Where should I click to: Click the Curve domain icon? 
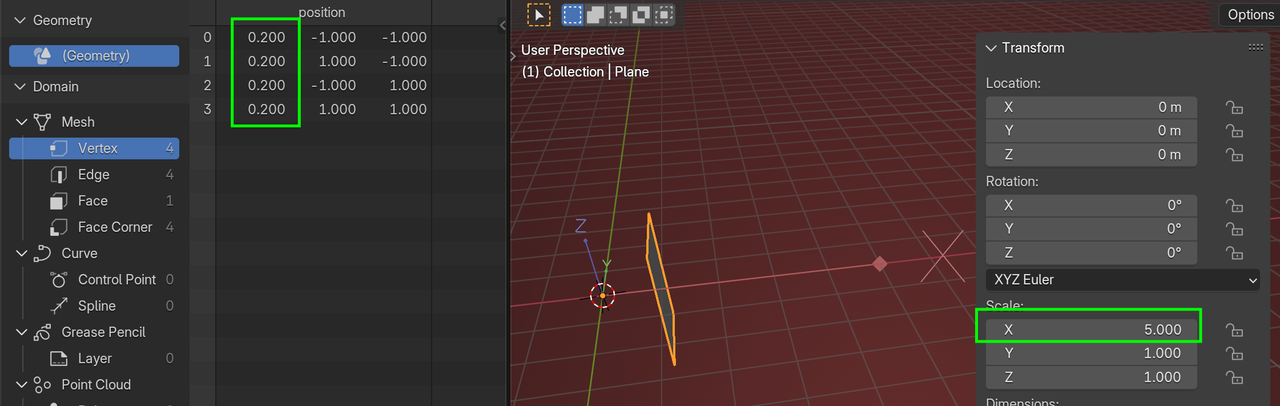pyautogui.click(x=42, y=253)
